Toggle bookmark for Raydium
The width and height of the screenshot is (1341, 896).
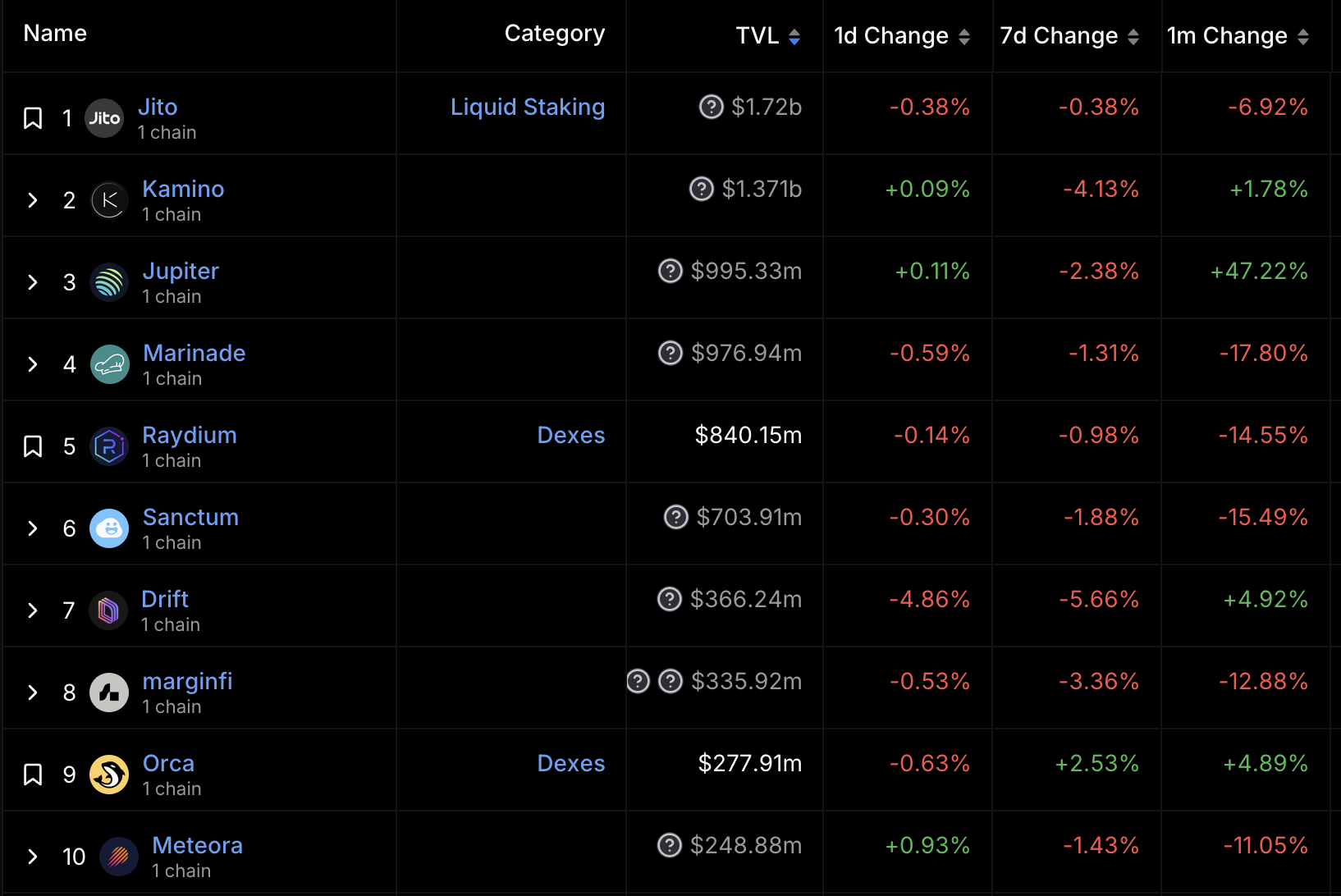coord(33,446)
